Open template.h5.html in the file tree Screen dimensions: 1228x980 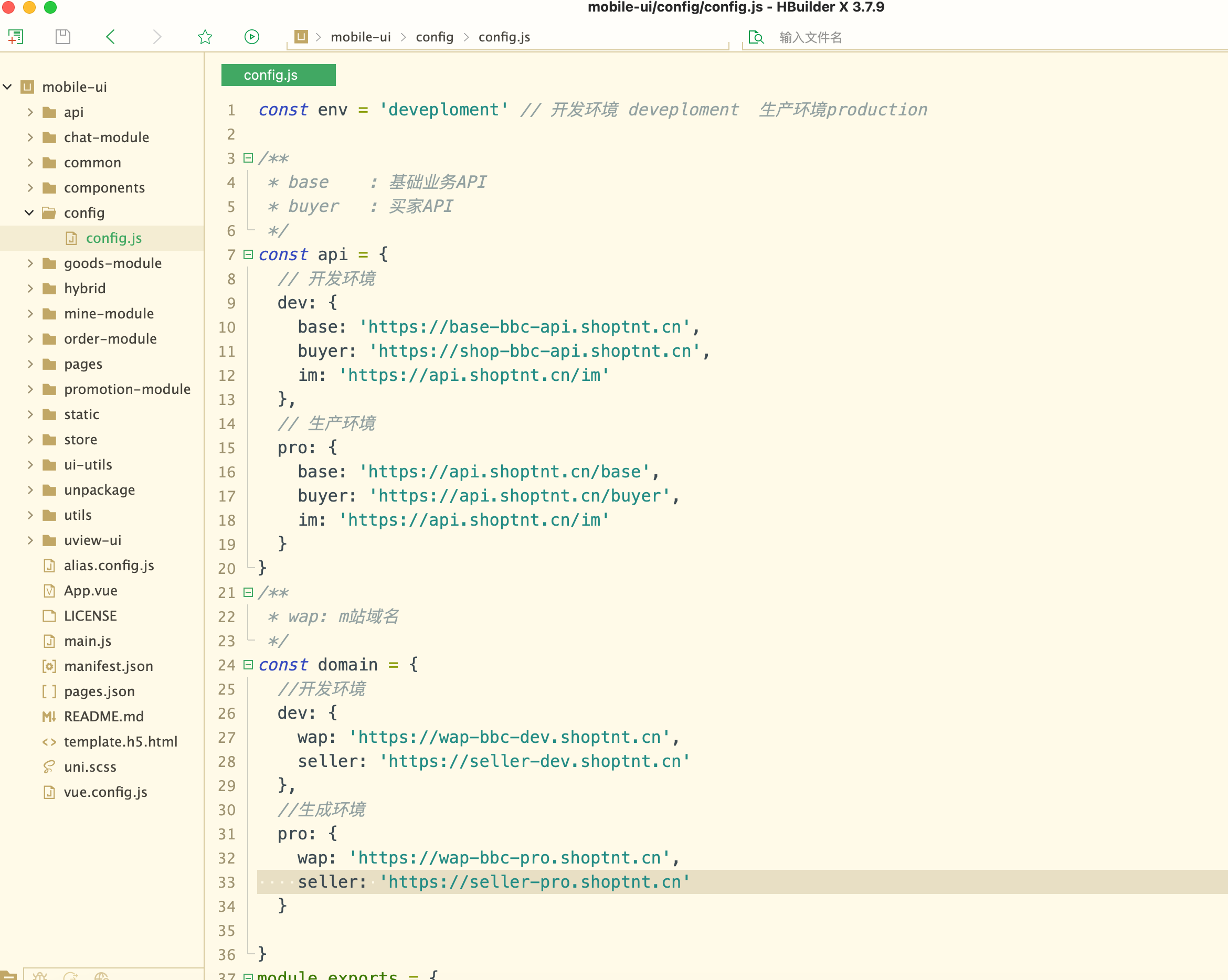coord(121,741)
